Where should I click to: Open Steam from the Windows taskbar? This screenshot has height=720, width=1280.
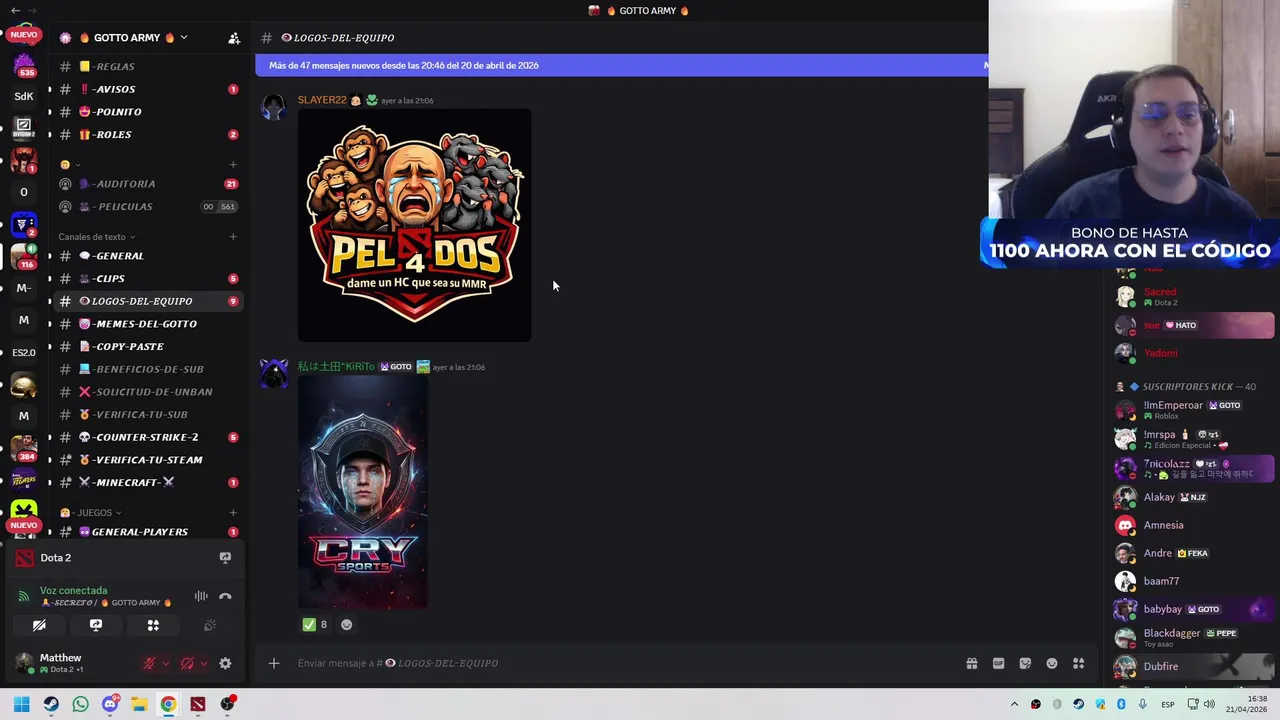tap(51, 704)
